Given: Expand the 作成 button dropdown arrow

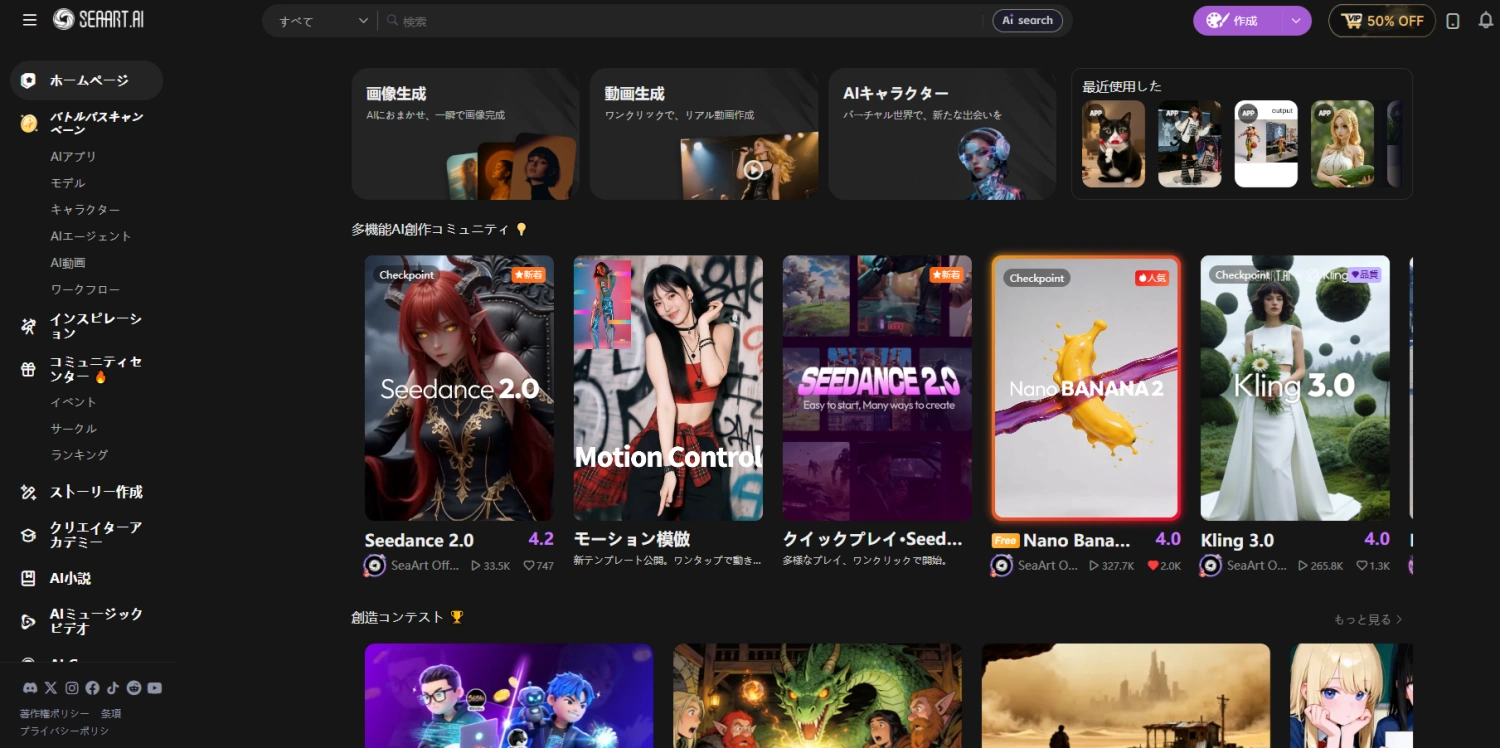Looking at the screenshot, I should tap(1297, 21).
